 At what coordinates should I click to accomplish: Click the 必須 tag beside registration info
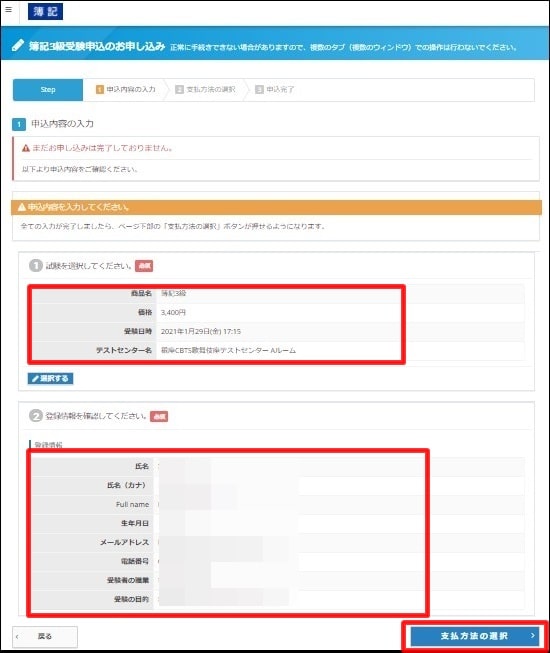click(x=159, y=416)
